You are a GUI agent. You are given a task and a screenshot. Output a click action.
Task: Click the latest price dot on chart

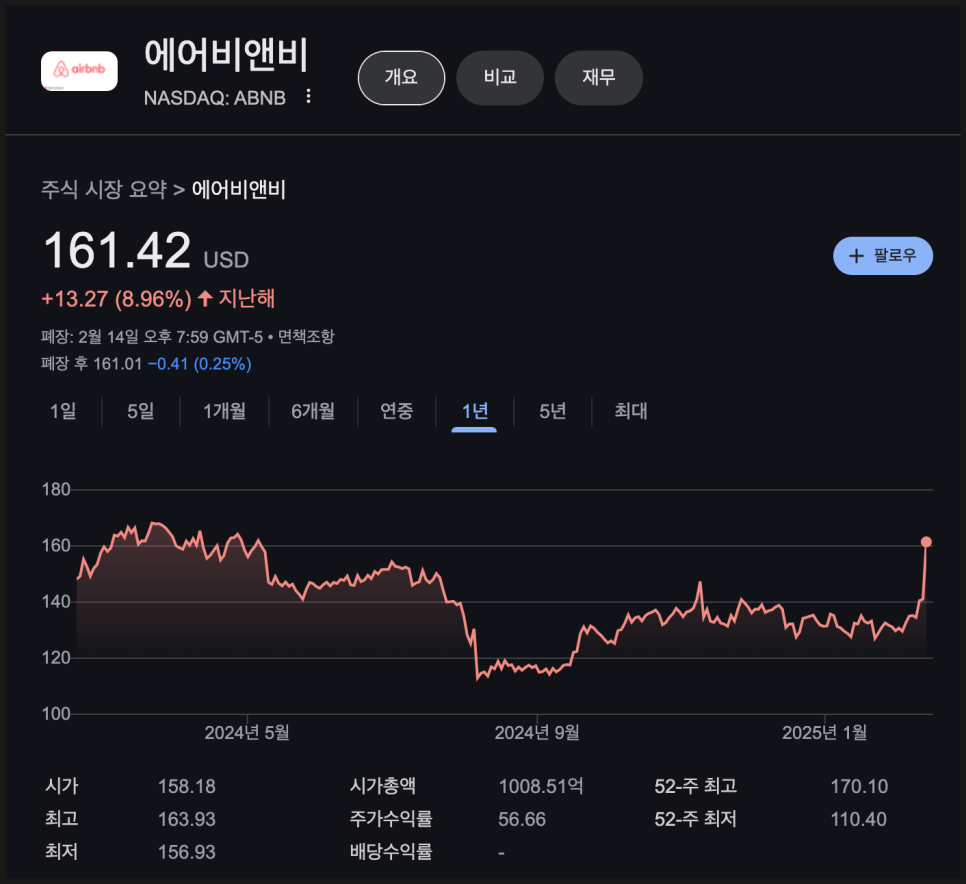(926, 542)
